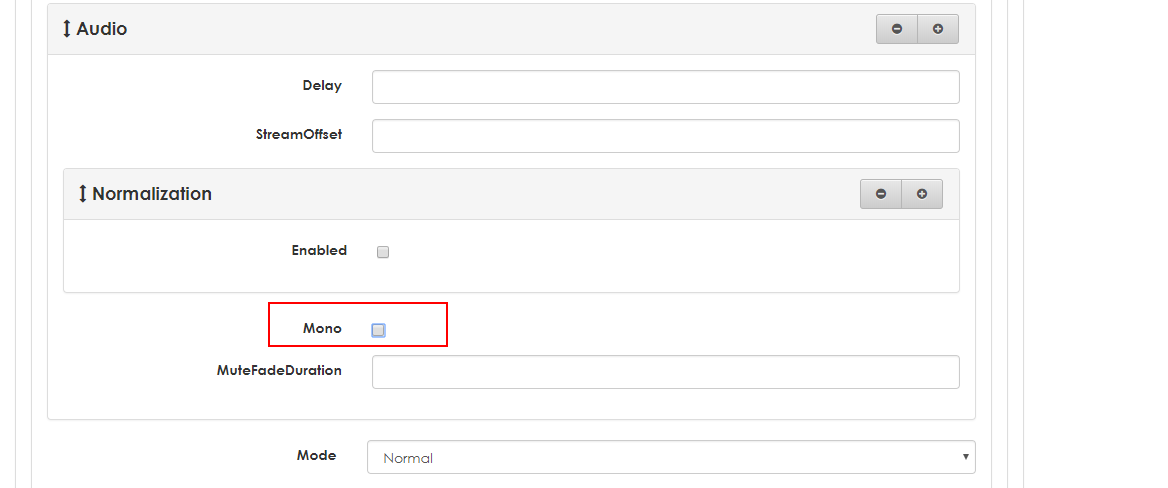The width and height of the screenshot is (1168, 488).
Task: Open the Mode dropdown showing Normal
Action: point(671,458)
